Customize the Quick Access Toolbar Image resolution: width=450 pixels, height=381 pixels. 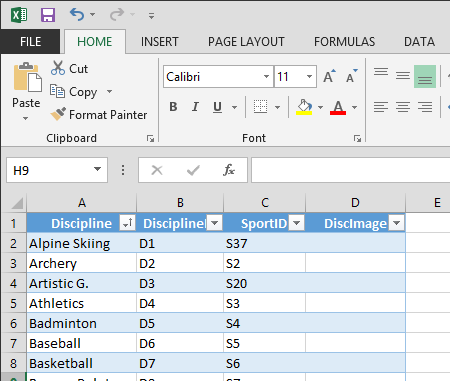click(x=151, y=16)
